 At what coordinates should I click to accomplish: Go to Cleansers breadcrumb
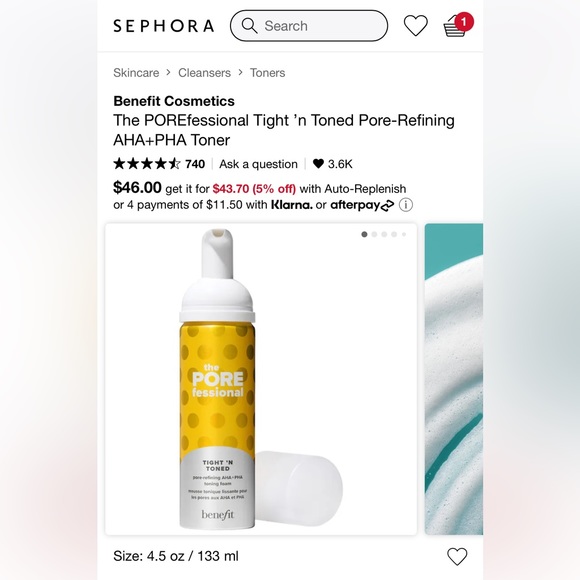[204, 72]
